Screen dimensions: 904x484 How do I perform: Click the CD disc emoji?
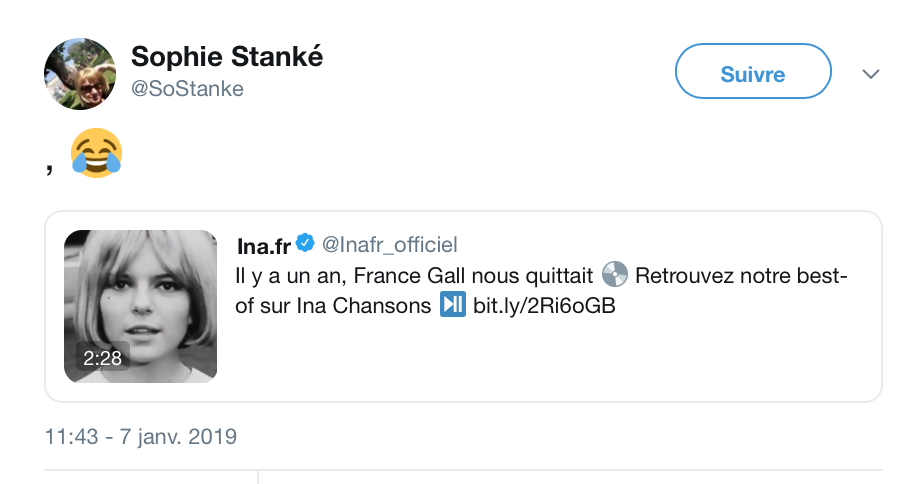(x=615, y=274)
